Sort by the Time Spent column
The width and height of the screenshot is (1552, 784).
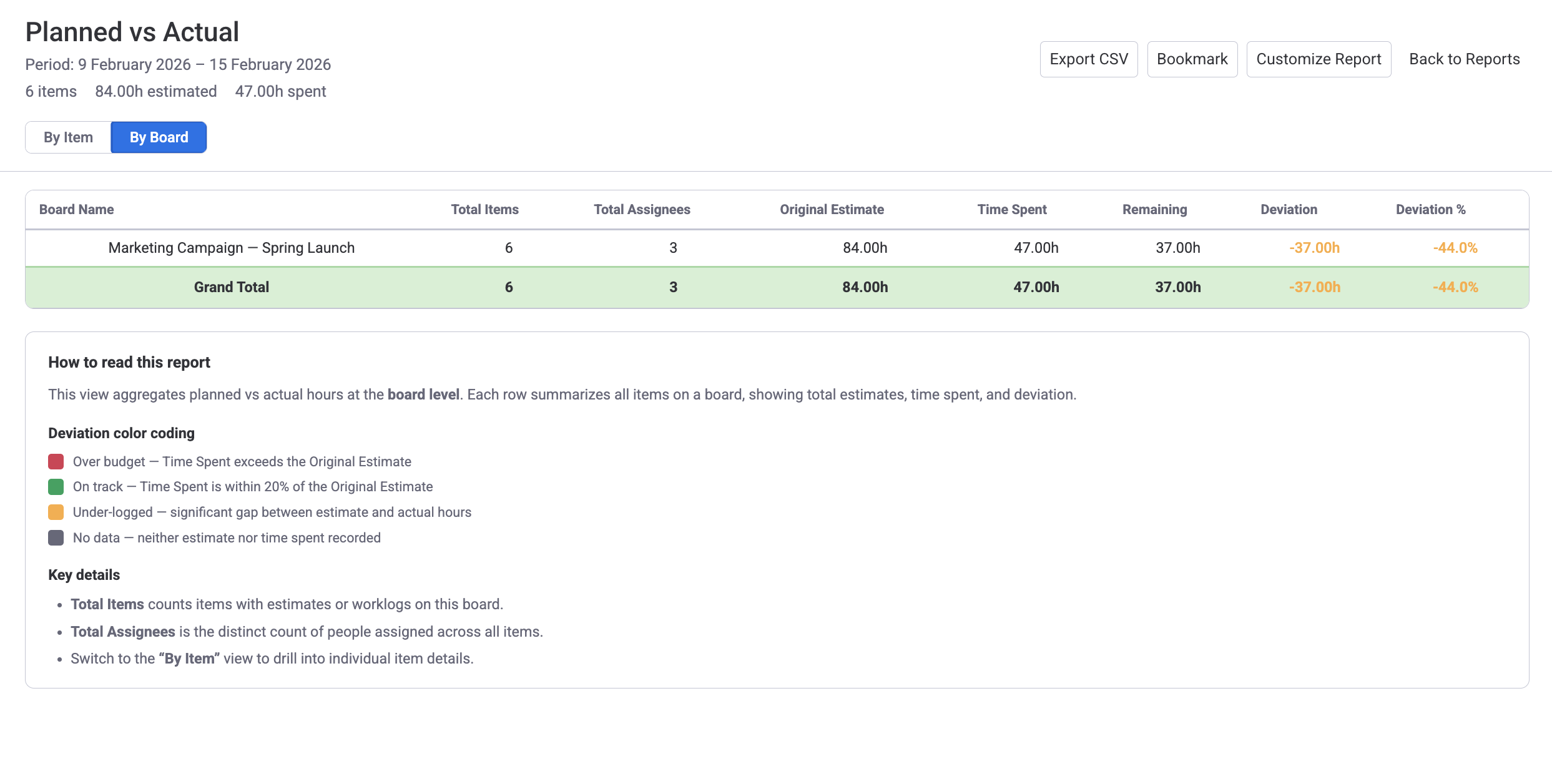coord(1012,209)
